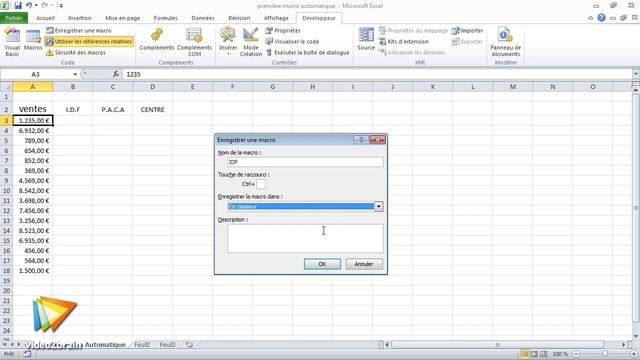Open the Name Box dropdown arrow
This screenshot has width=640, height=360.
75,74
